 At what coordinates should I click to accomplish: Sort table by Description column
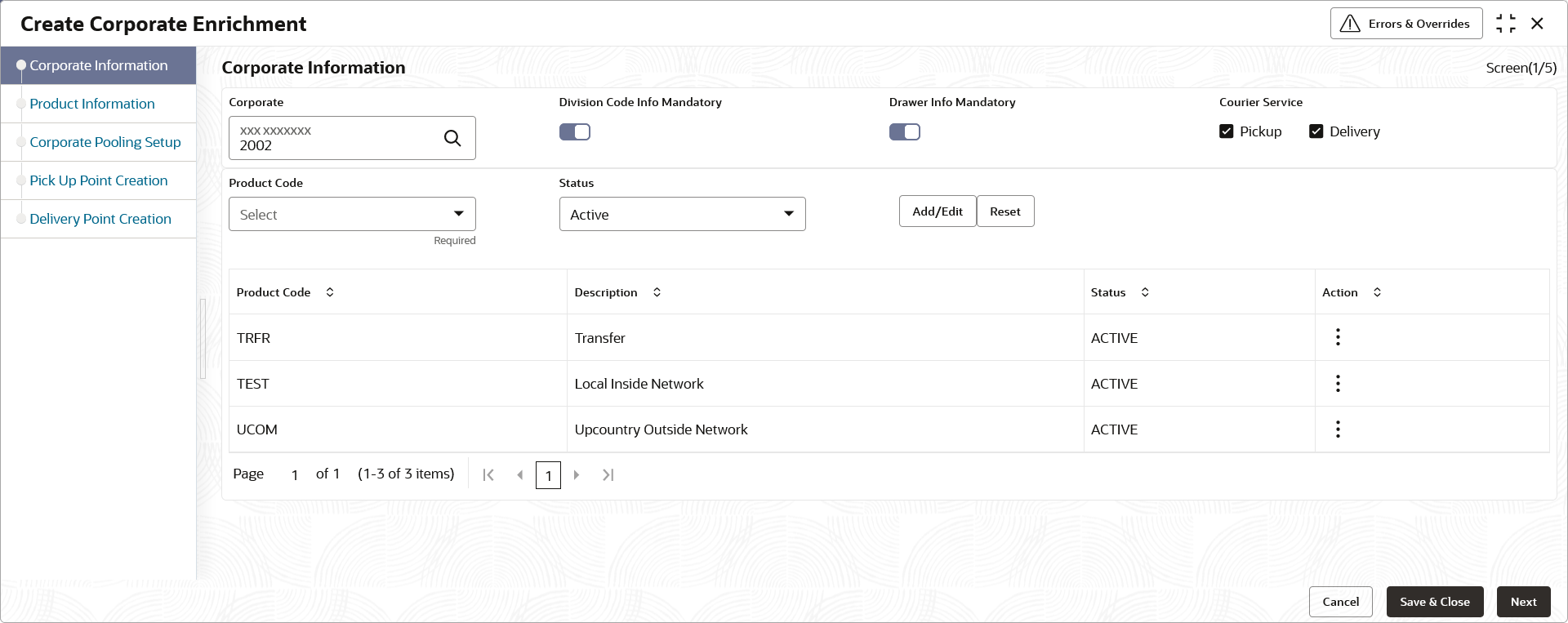pos(657,292)
